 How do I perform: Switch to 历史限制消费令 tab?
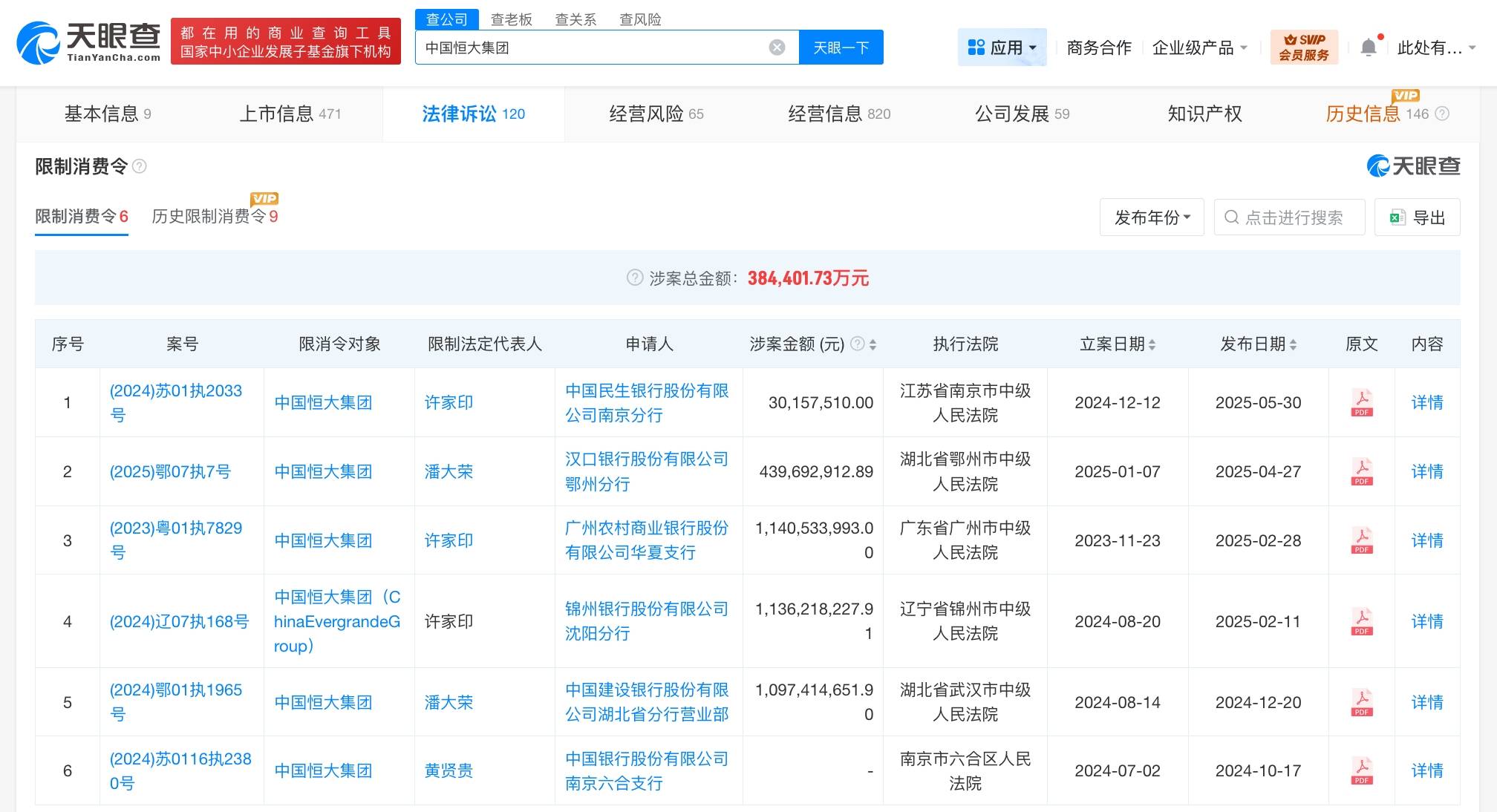point(210,217)
